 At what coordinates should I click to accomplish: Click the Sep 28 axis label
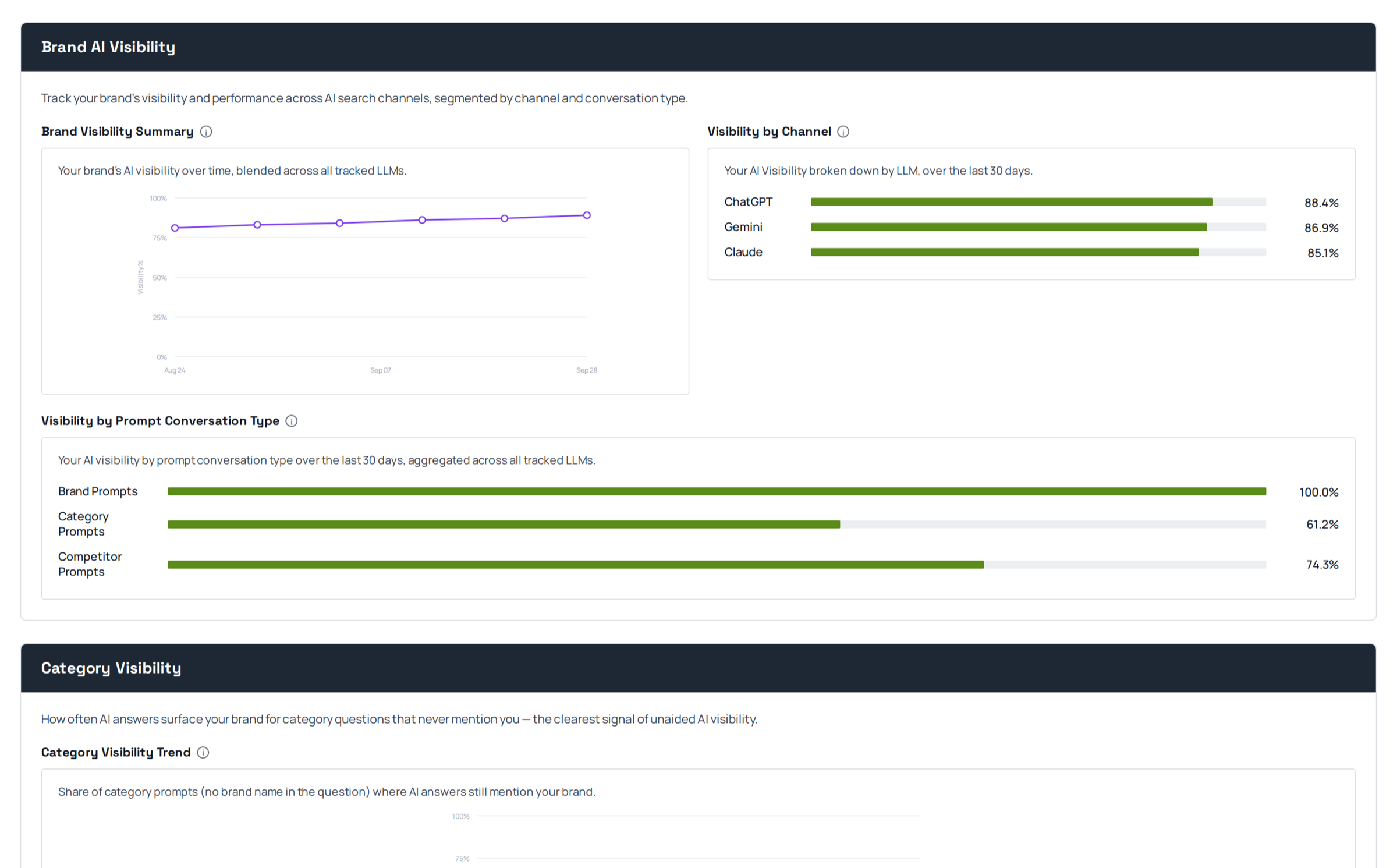(587, 370)
